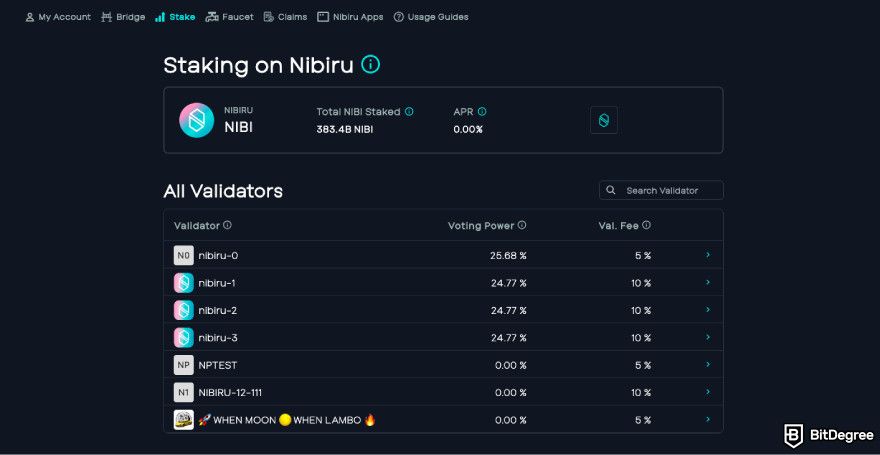Click the N1 avatar of NIBIRU-12-111
The width and height of the screenshot is (880, 455).
(184, 393)
